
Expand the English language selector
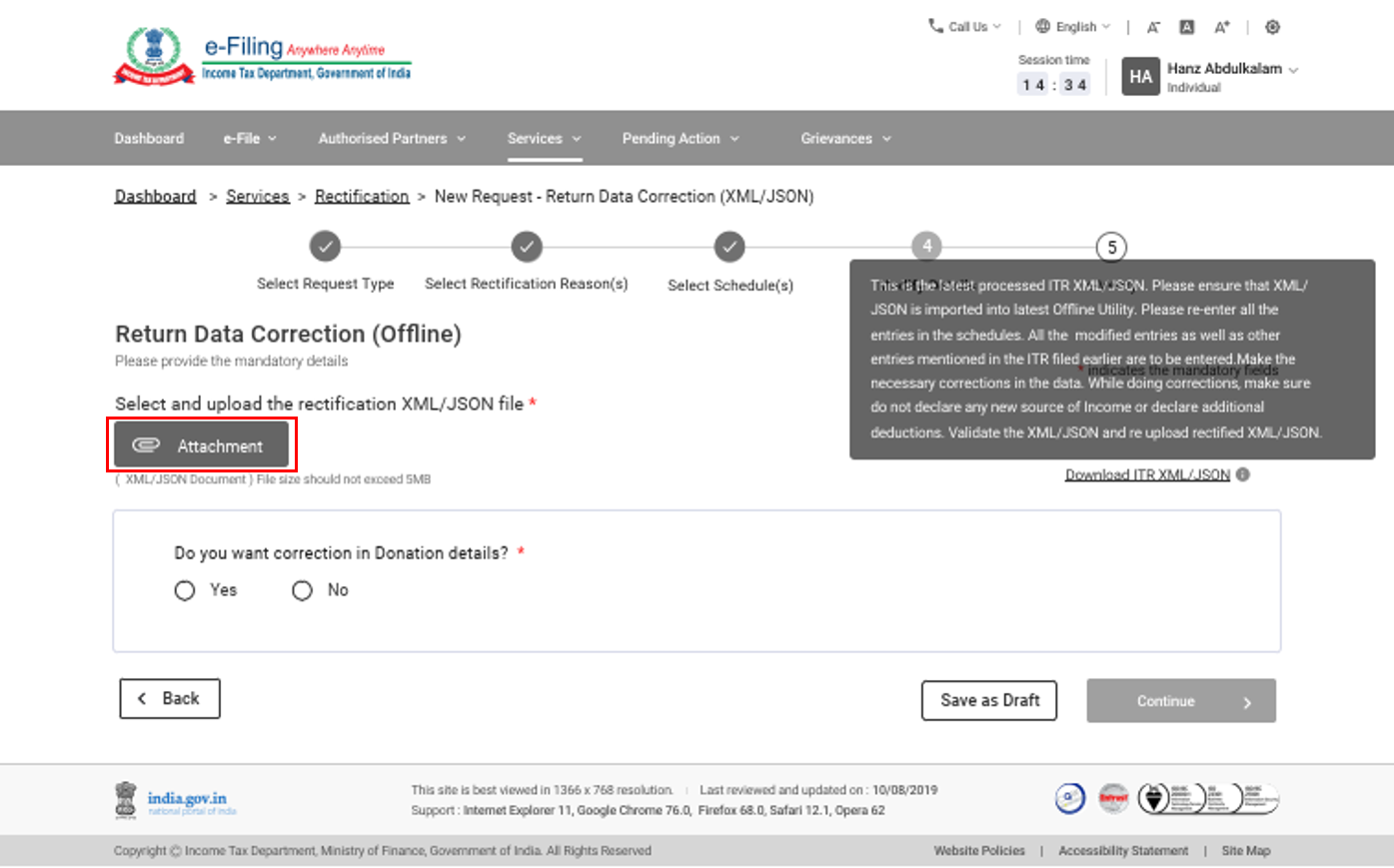pyautogui.click(x=1073, y=27)
